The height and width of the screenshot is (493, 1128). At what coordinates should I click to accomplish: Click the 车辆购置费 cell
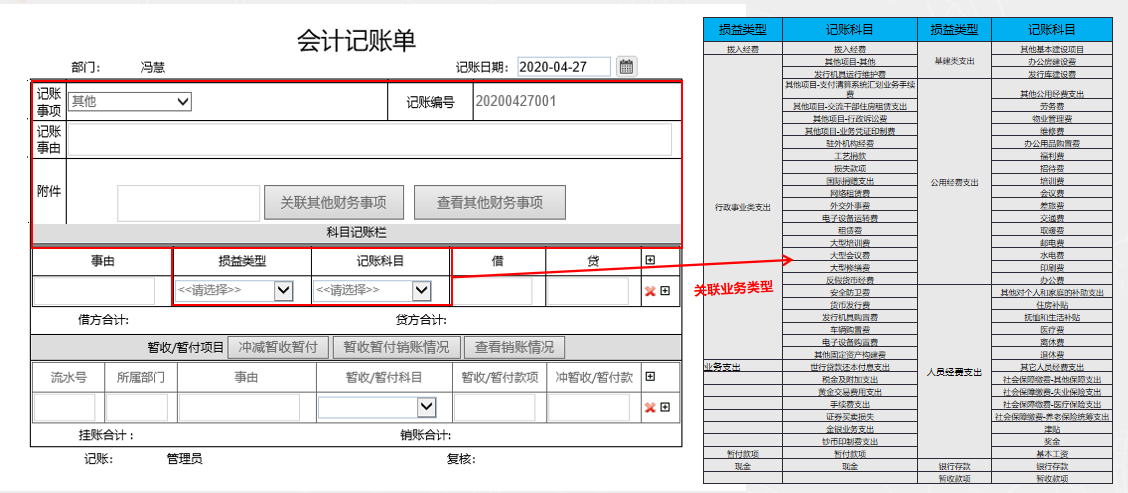point(850,329)
